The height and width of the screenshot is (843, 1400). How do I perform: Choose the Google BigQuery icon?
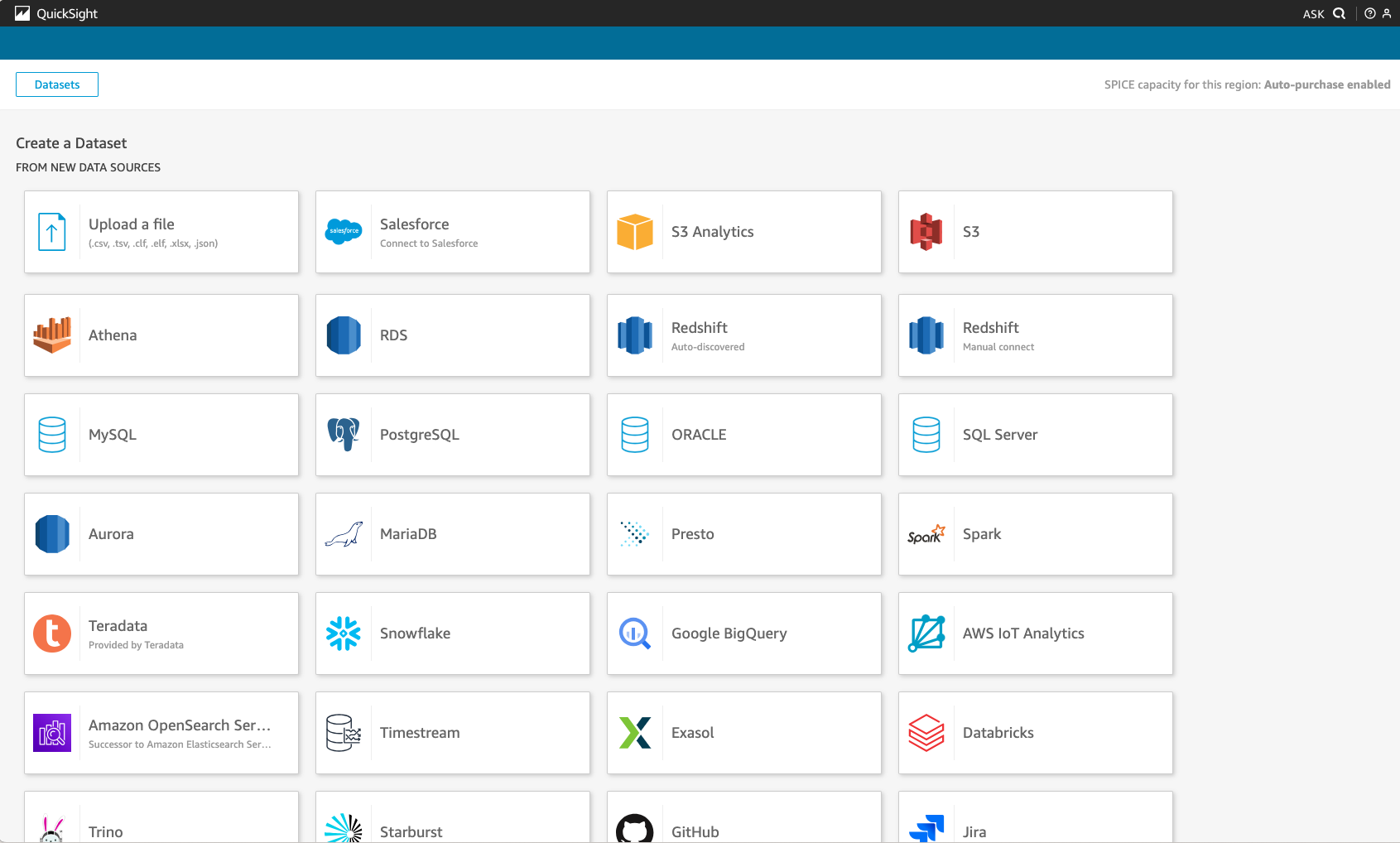(x=635, y=633)
